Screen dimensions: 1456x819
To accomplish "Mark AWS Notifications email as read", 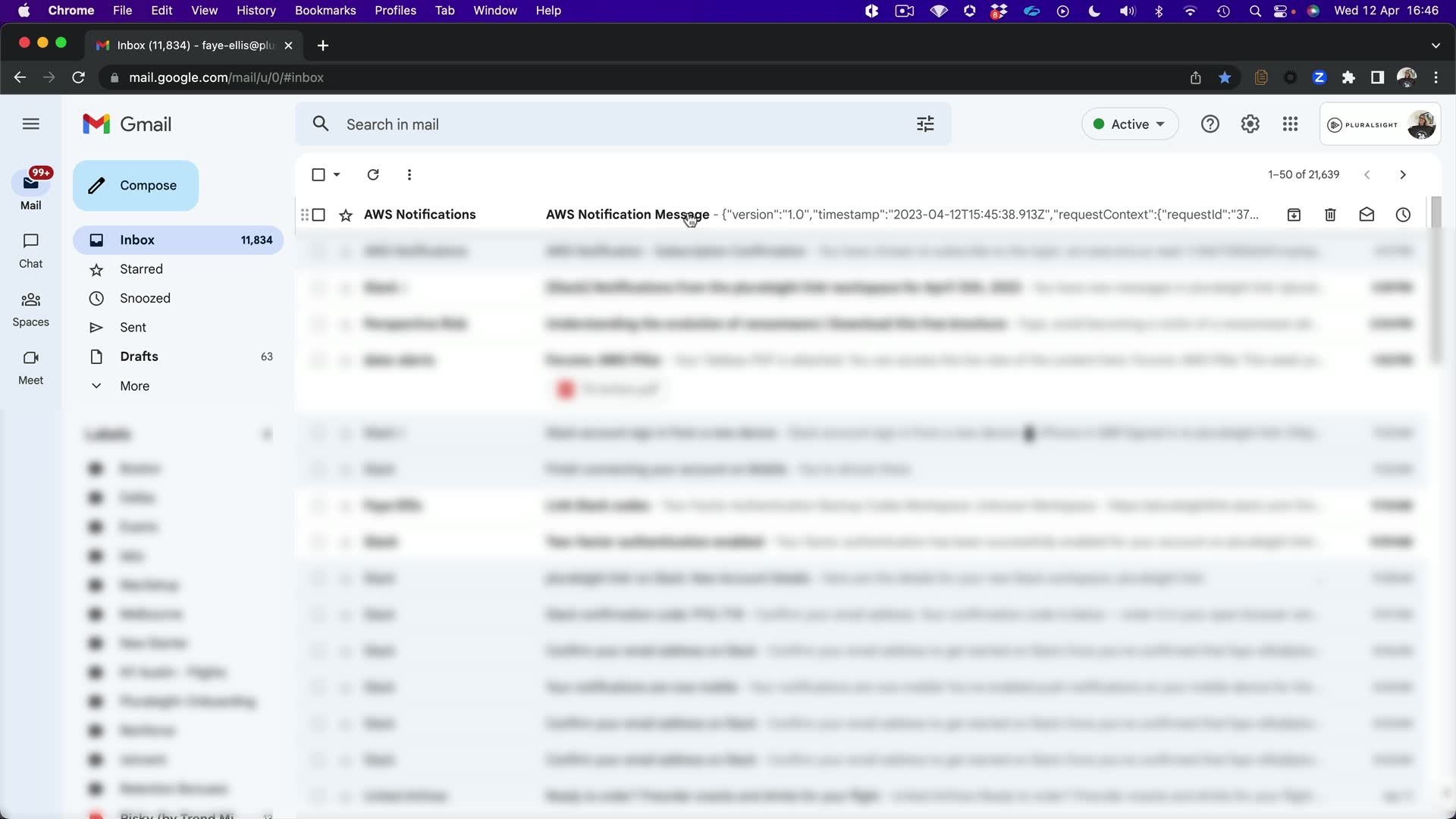I will click(1367, 215).
